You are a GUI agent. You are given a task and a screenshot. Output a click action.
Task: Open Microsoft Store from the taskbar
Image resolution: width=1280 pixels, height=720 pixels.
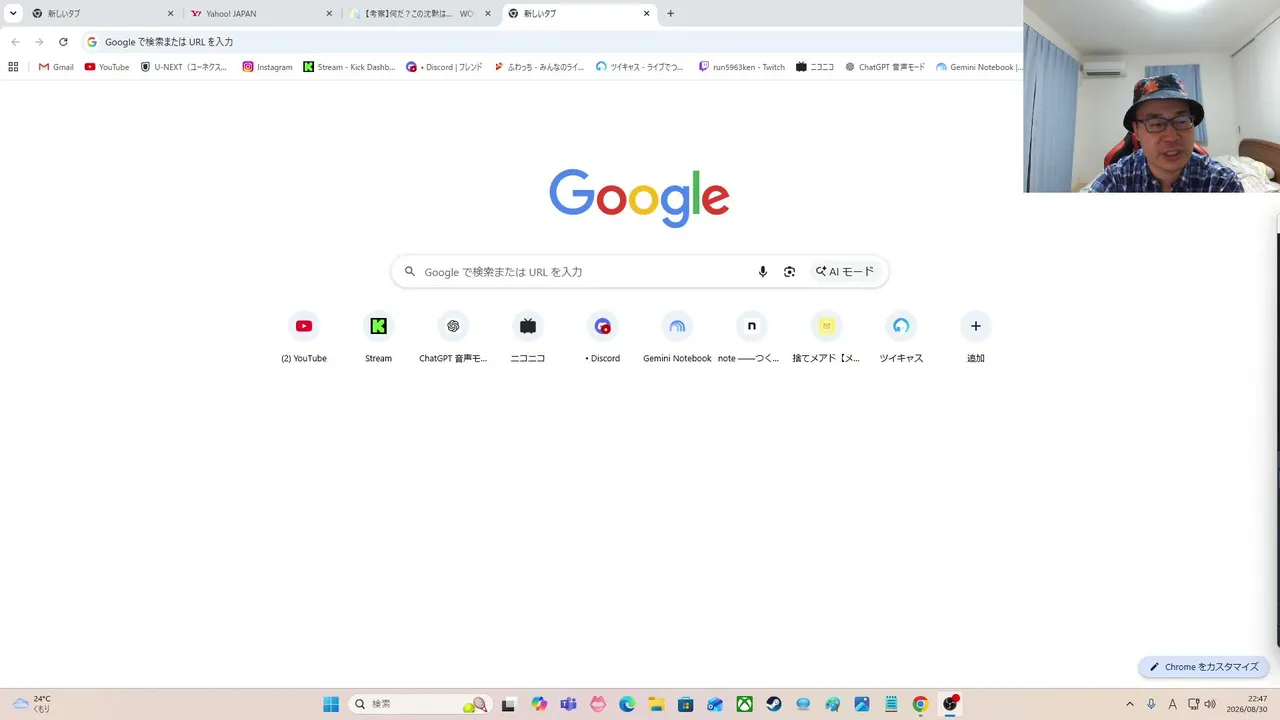pyautogui.click(x=685, y=704)
